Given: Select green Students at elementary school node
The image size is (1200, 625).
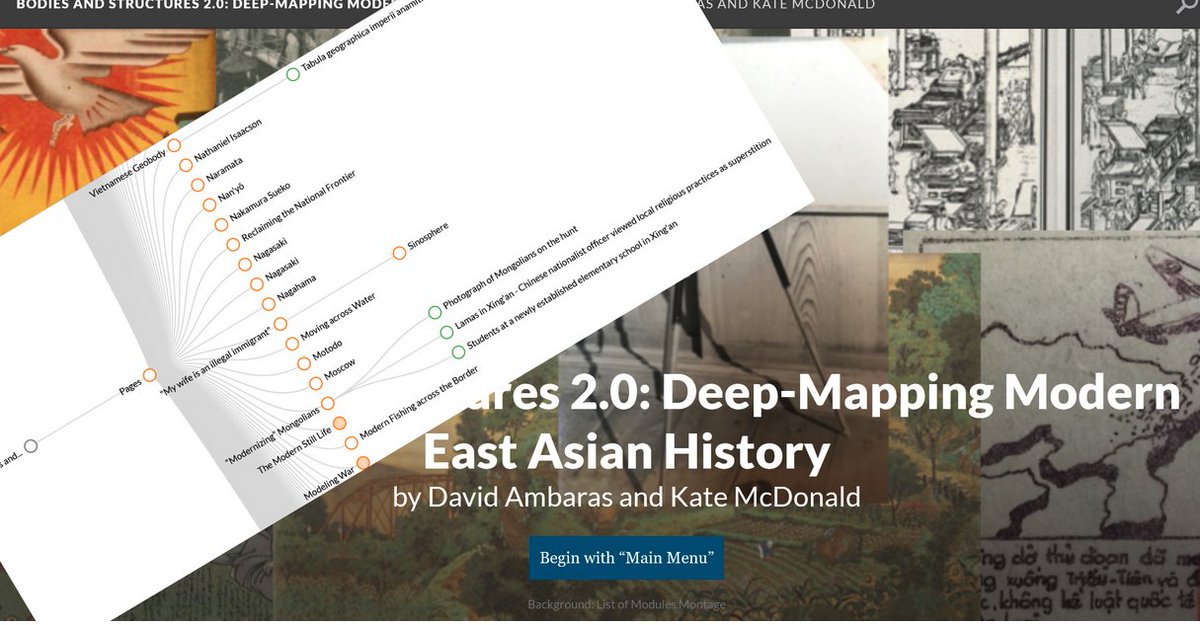Looking at the screenshot, I should (458, 352).
